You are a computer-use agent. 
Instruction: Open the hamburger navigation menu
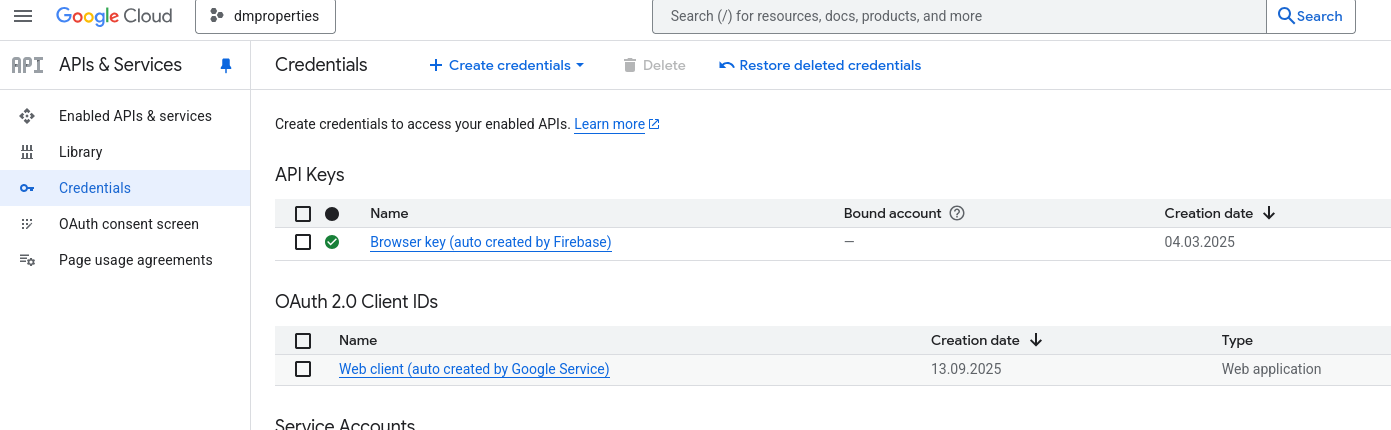(23, 16)
